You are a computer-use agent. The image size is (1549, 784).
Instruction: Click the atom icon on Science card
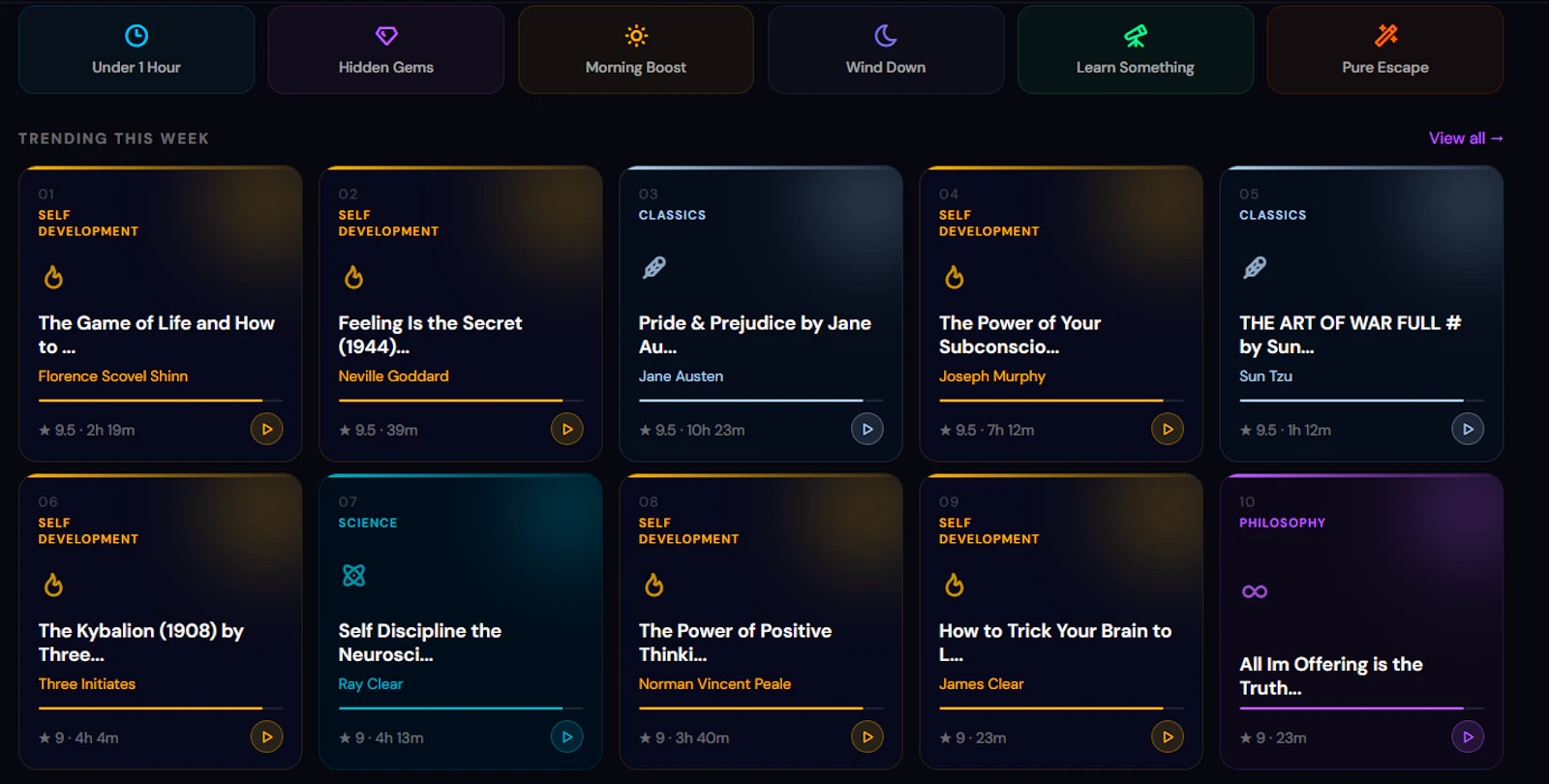354,575
